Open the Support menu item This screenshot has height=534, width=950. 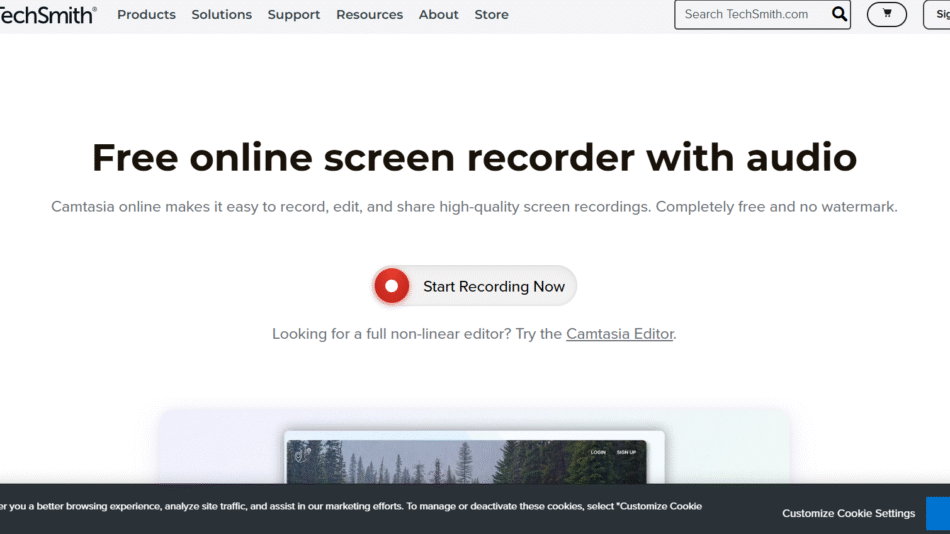(294, 15)
